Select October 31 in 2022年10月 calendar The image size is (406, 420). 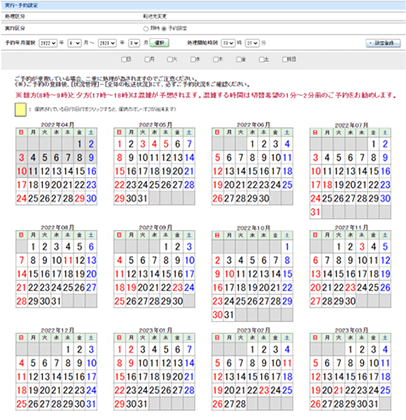click(x=229, y=315)
